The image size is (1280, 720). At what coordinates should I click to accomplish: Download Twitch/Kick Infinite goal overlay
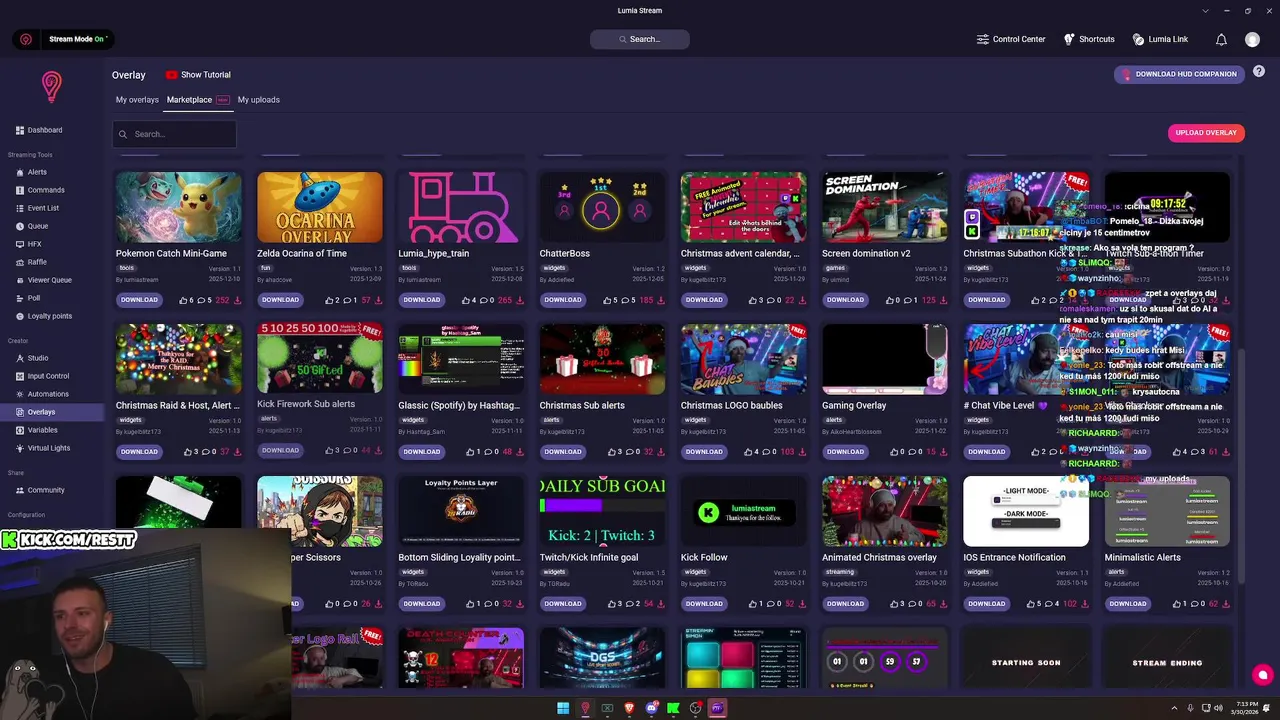[562, 604]
